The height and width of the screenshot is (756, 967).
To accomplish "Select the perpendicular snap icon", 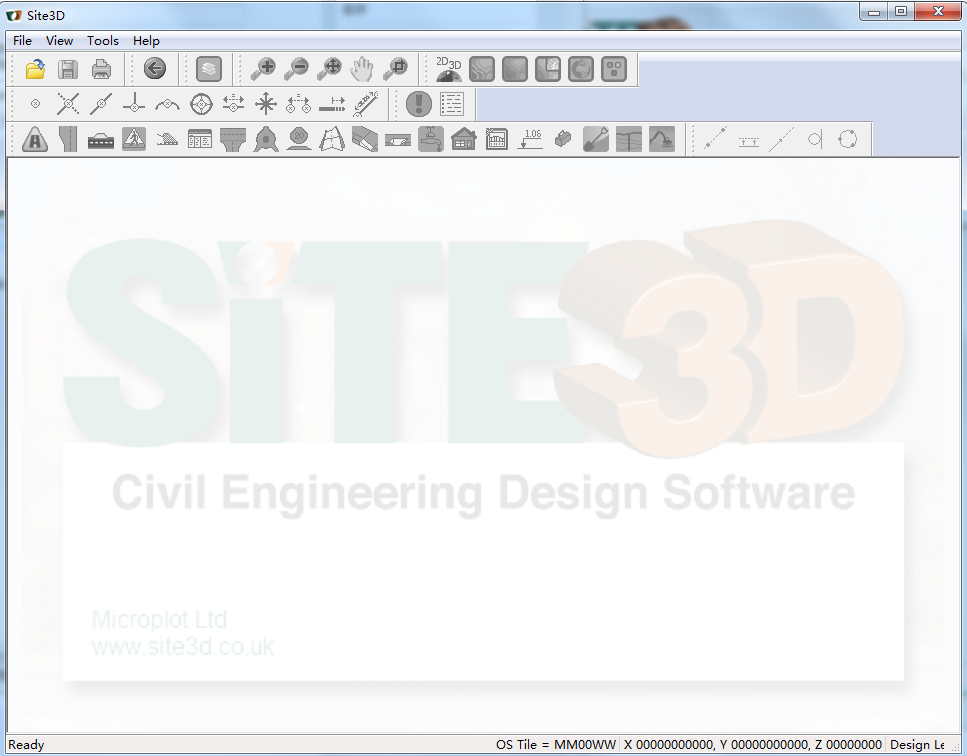I will pyautogui.click(x=134, y=104).
